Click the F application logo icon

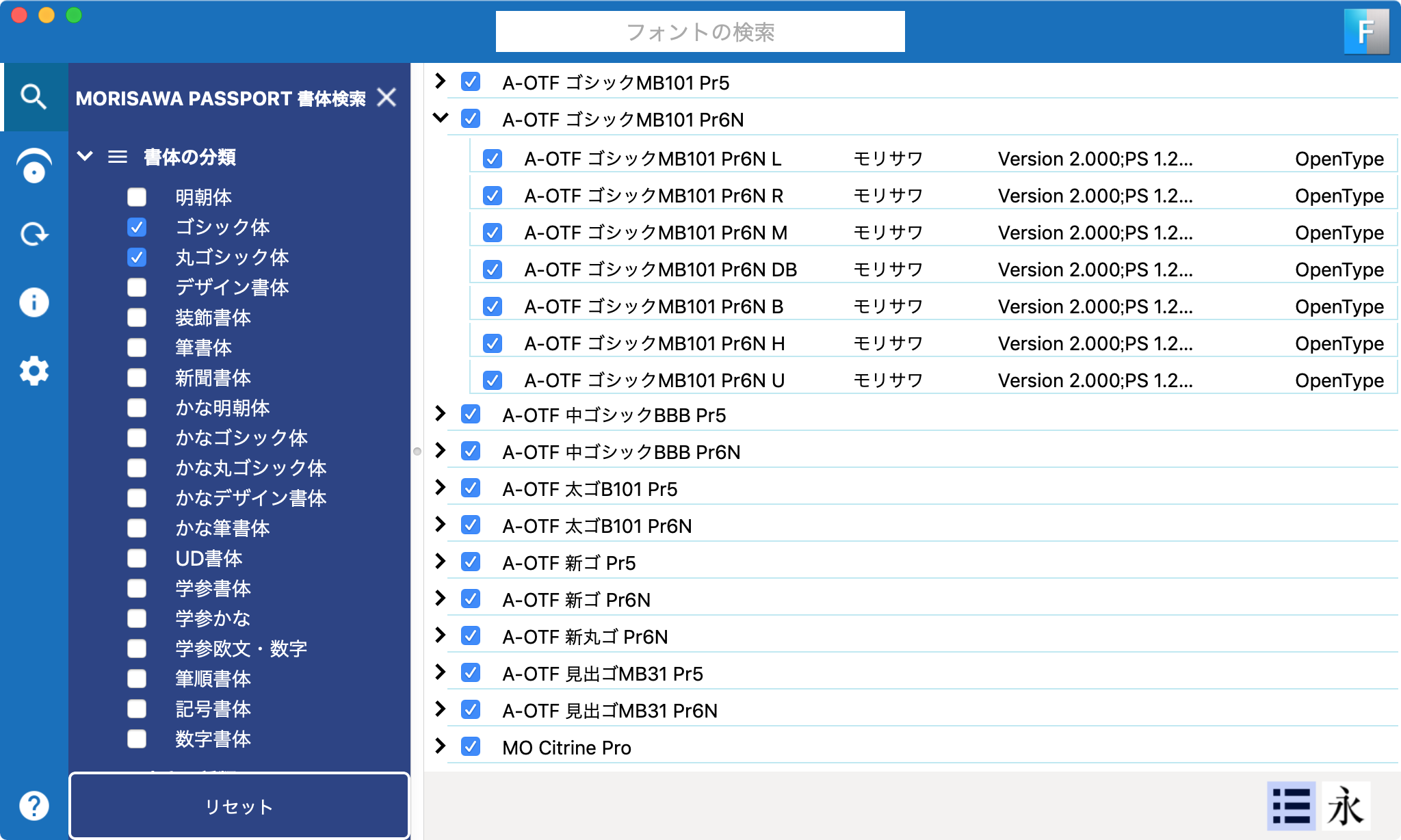1366,31
